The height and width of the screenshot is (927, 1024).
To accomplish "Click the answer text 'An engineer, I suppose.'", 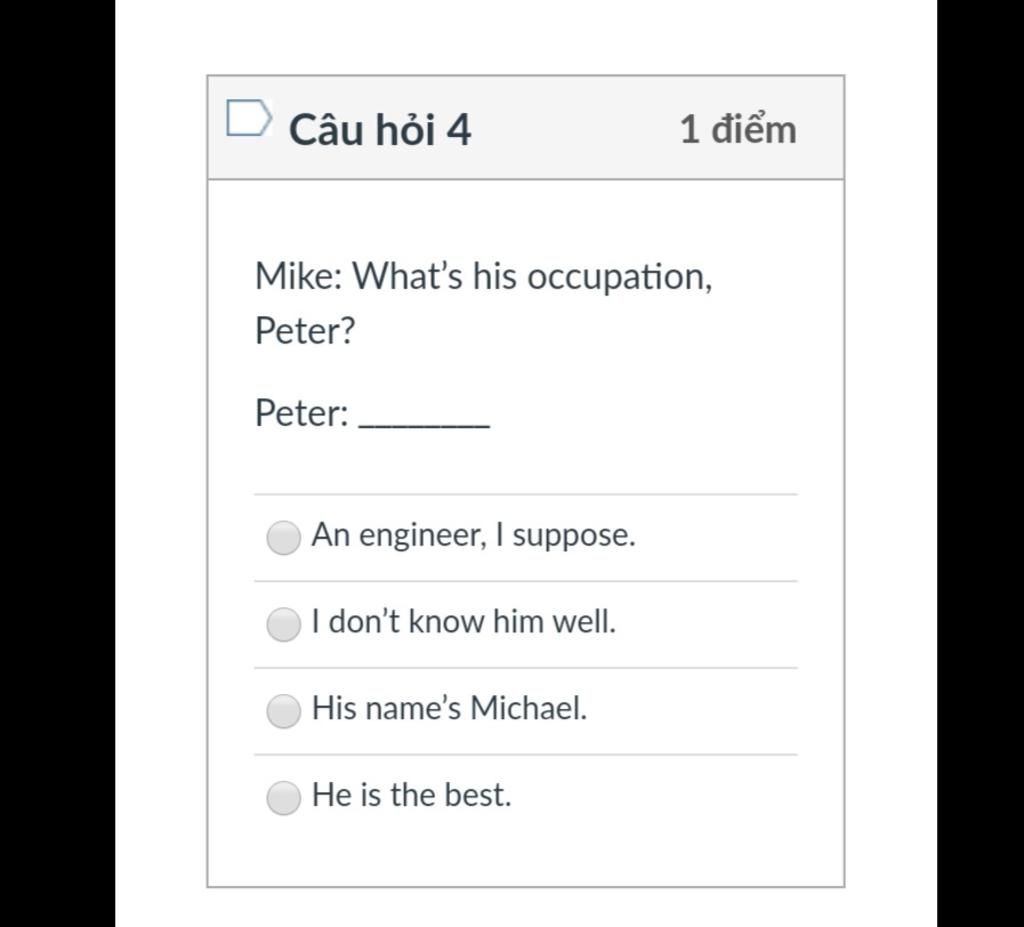I will [x=473, y=535].
